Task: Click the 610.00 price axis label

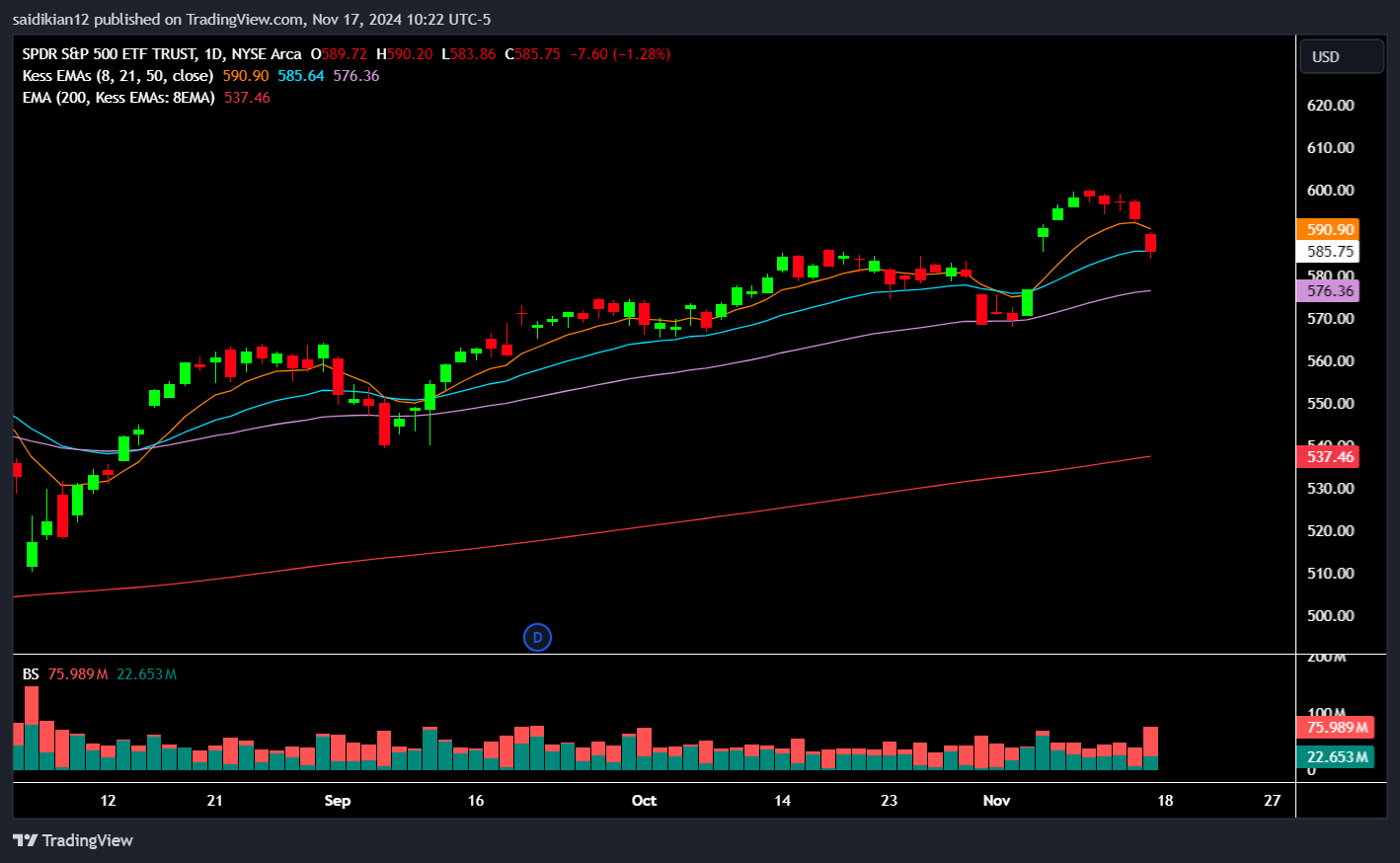Action: point(1330,147)
